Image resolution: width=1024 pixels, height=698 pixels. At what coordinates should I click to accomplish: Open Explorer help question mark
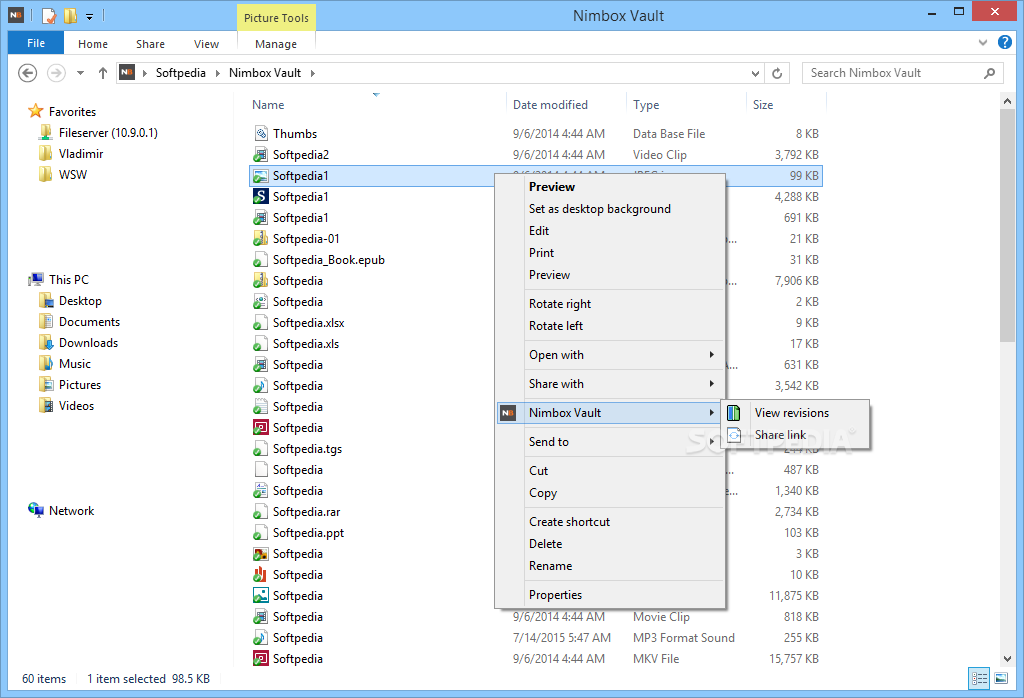(x=1004, y=42)
